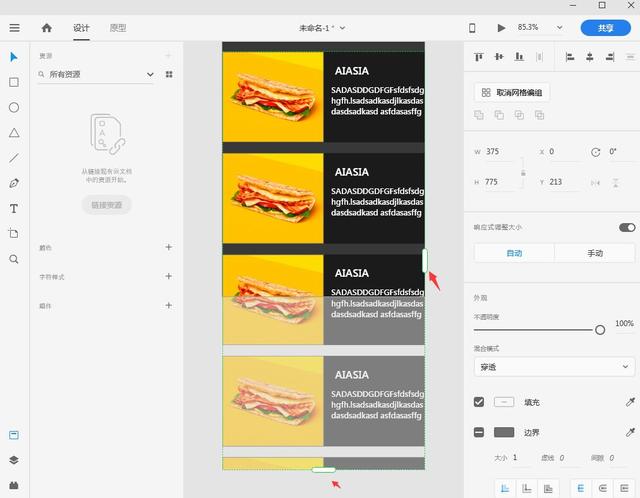Select outer stroke alignment option
Viewport: 640px width, 498px height.
point(527,488)
